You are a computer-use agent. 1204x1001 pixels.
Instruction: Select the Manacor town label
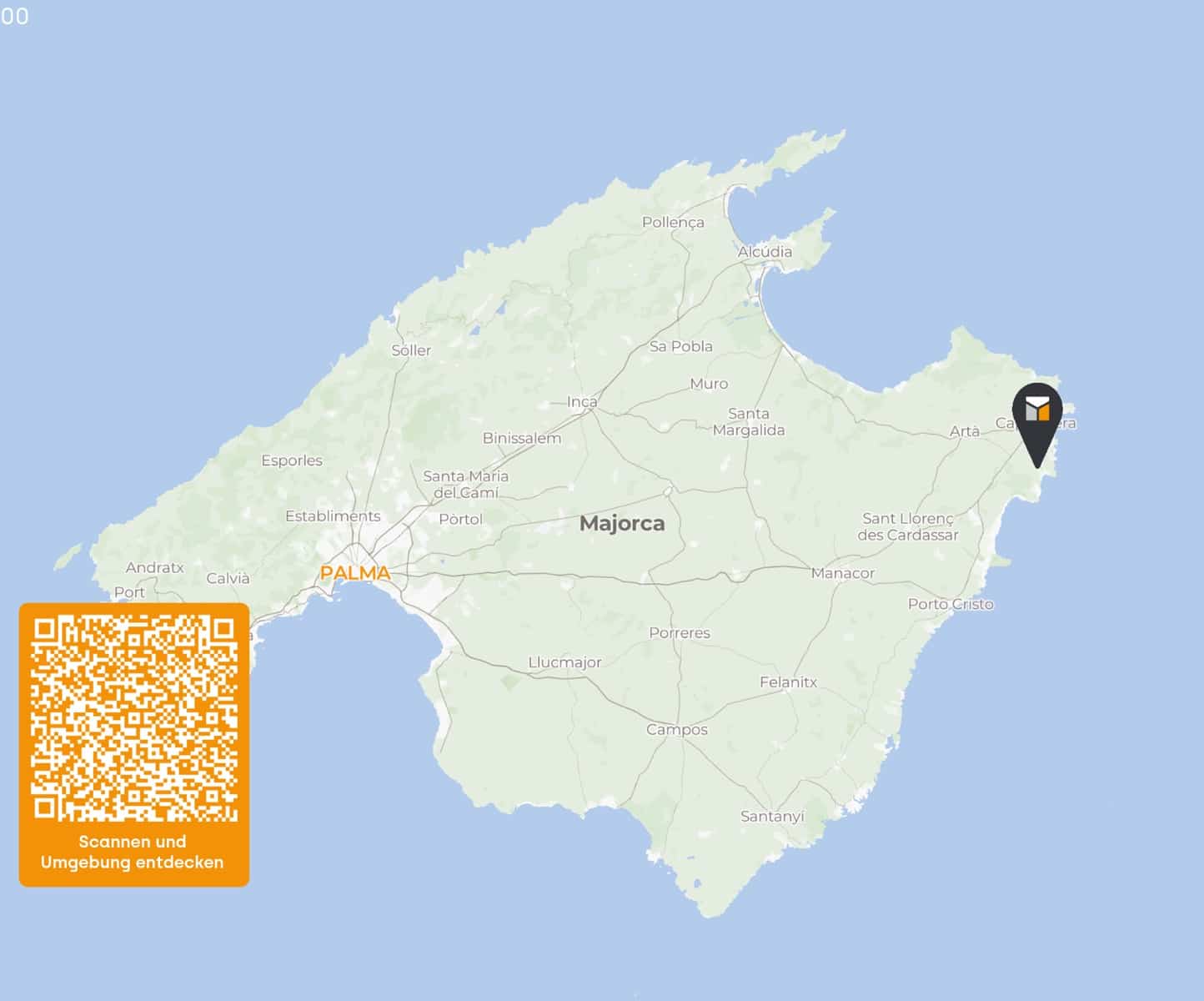click(x=843, y=573)
